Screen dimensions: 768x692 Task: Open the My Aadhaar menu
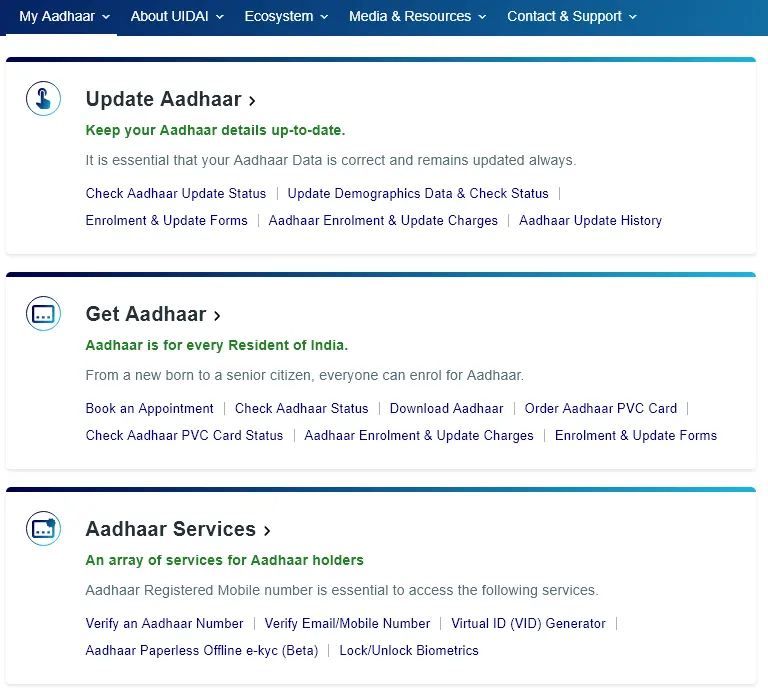(x=64, y=16)
